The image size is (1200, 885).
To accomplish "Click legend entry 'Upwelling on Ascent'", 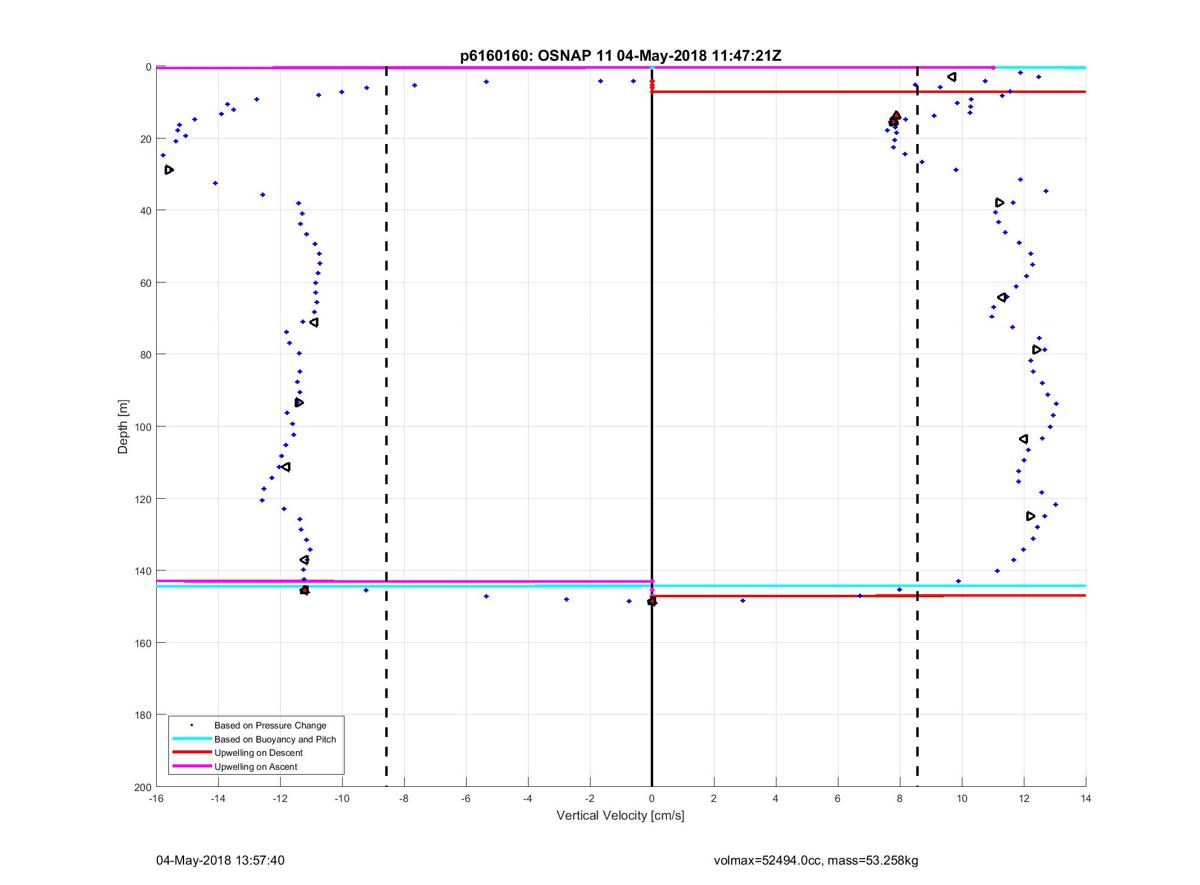I will pos(256,767).
